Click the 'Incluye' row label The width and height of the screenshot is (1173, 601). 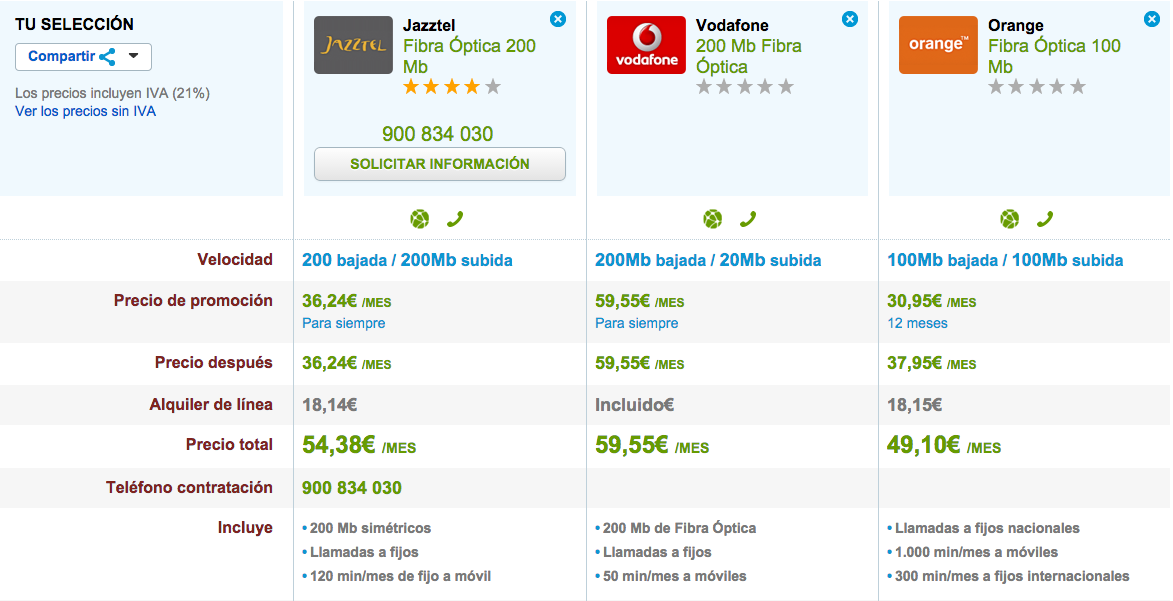pos(245,528)
